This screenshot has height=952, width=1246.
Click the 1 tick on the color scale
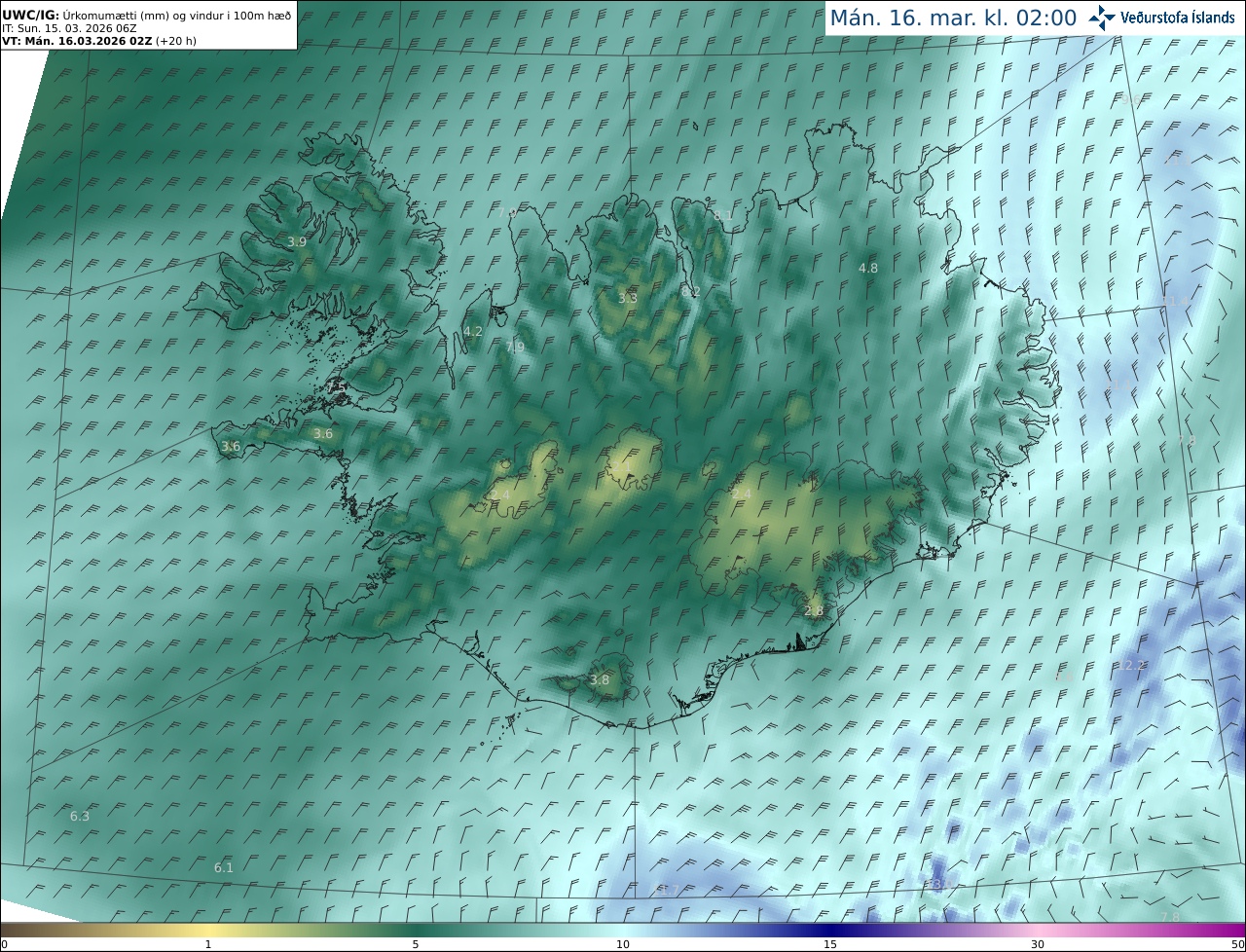coord(208,944)
